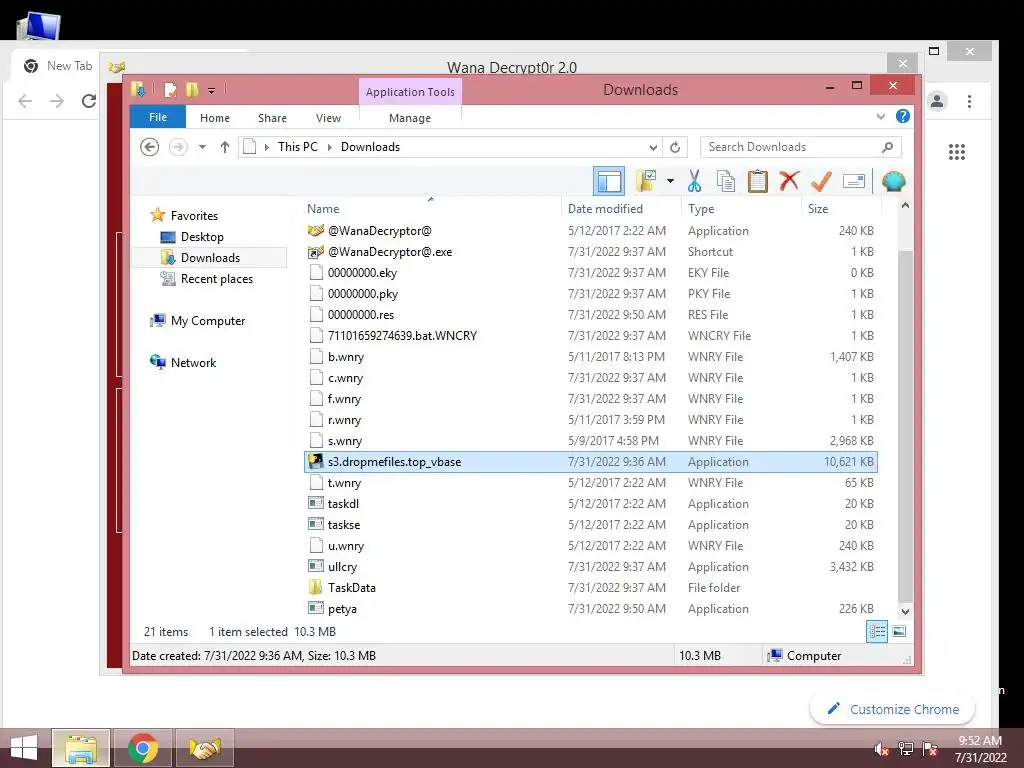
Task: Switch to the View ribbon tab
Action: tap(328, 118)
